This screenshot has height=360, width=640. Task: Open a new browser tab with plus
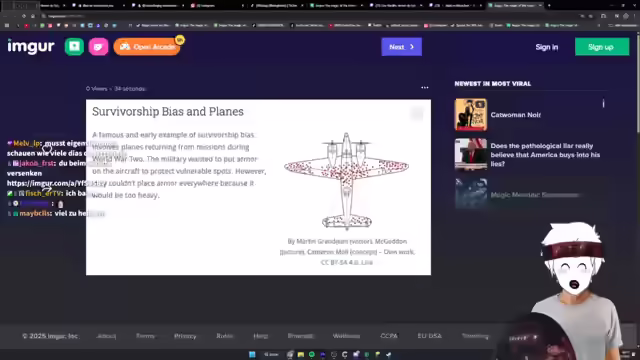point(549,5)
